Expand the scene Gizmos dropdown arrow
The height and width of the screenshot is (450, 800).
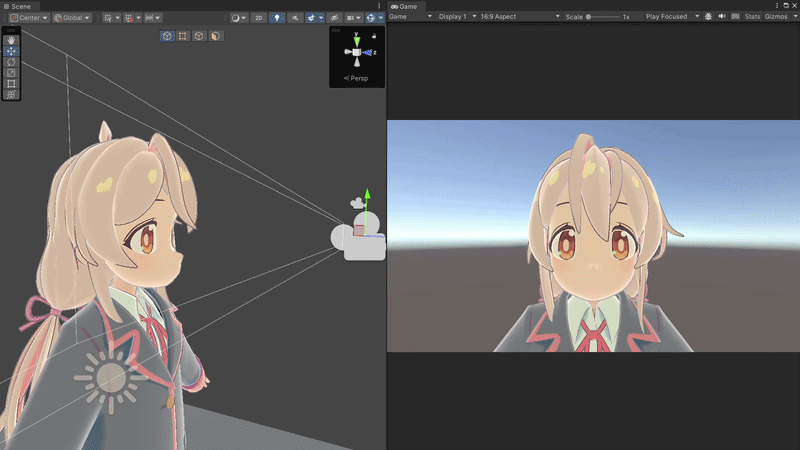tap(380, 18)
